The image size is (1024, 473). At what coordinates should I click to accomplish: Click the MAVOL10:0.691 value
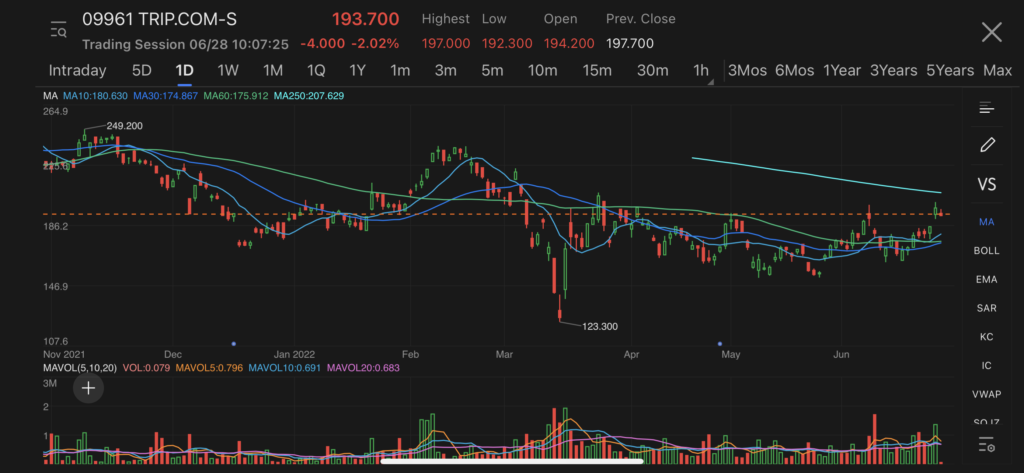283,368
